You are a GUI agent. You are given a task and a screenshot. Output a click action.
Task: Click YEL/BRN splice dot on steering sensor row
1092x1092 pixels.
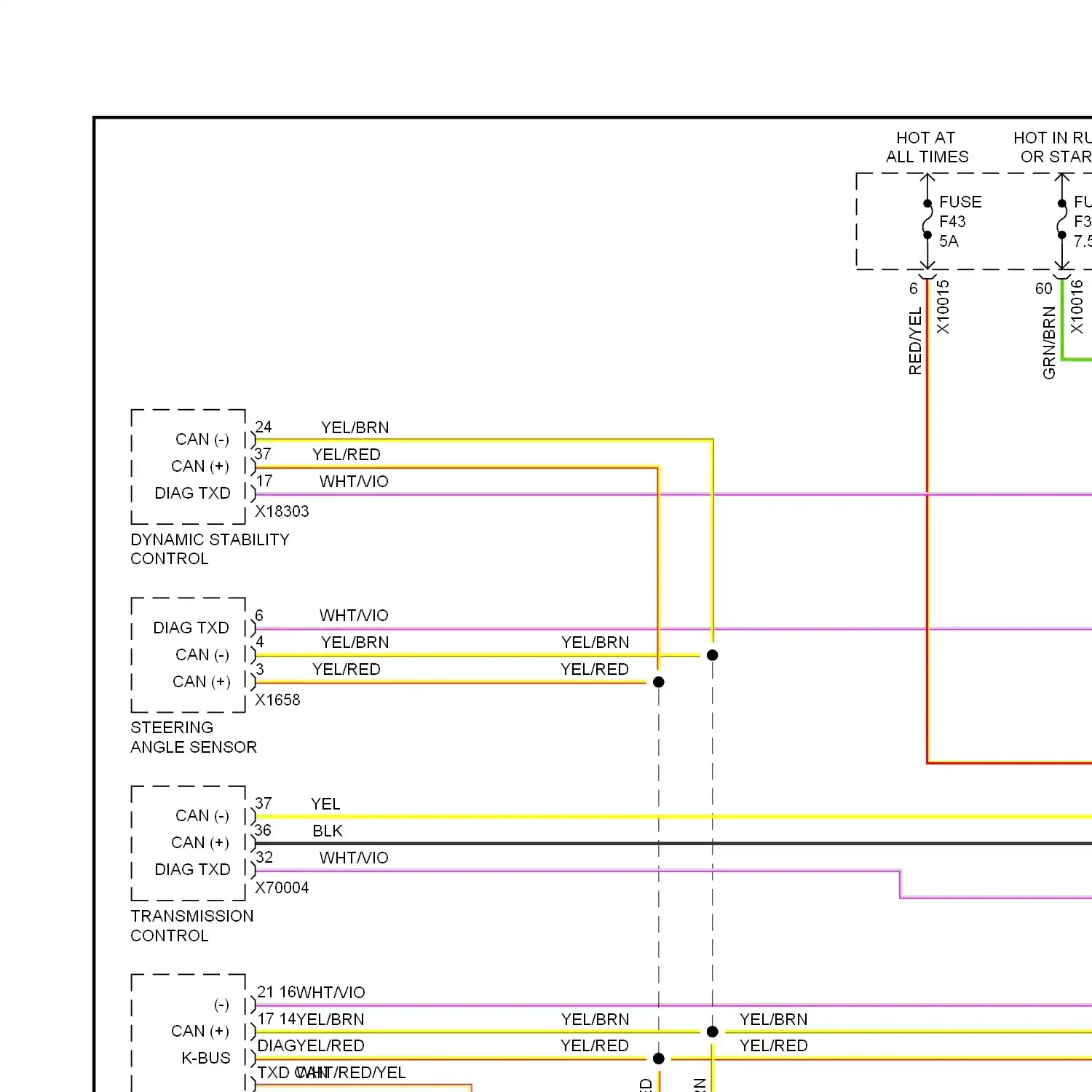click(713, 655)
